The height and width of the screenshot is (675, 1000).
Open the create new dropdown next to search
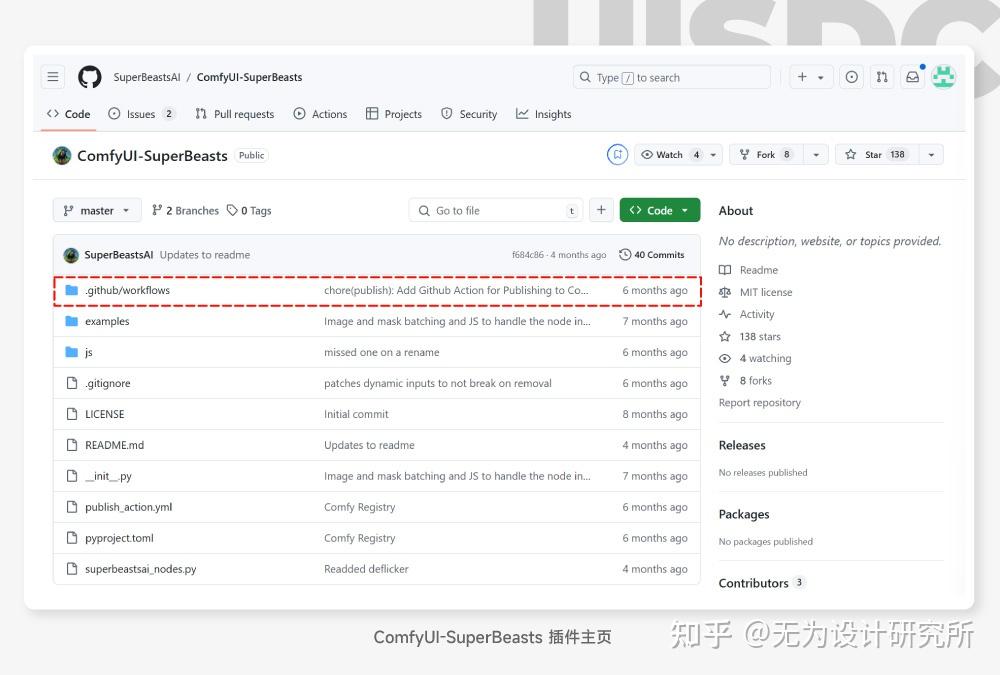point(811,76)
